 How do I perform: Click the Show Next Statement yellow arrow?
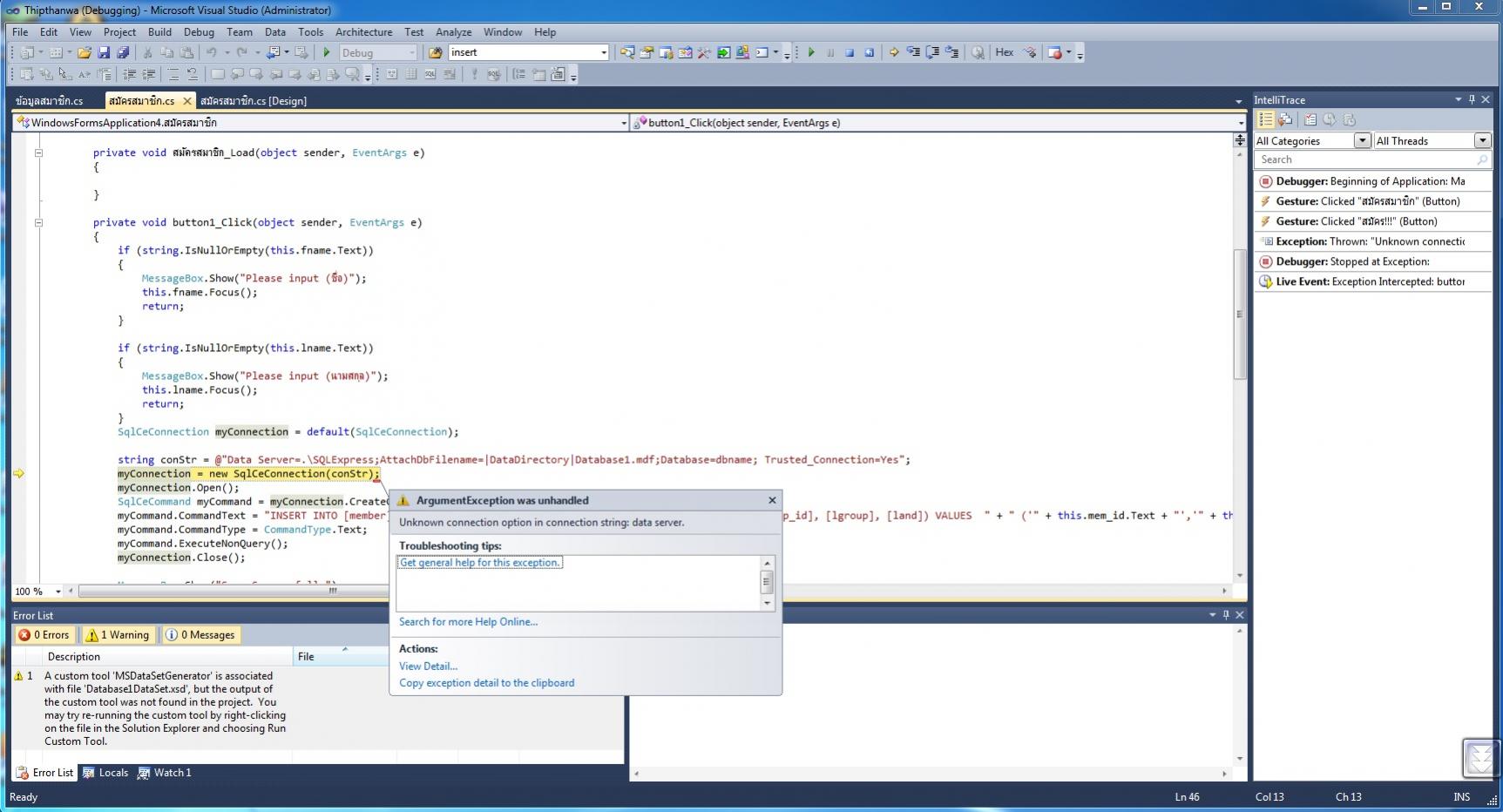tap(894, 53)
